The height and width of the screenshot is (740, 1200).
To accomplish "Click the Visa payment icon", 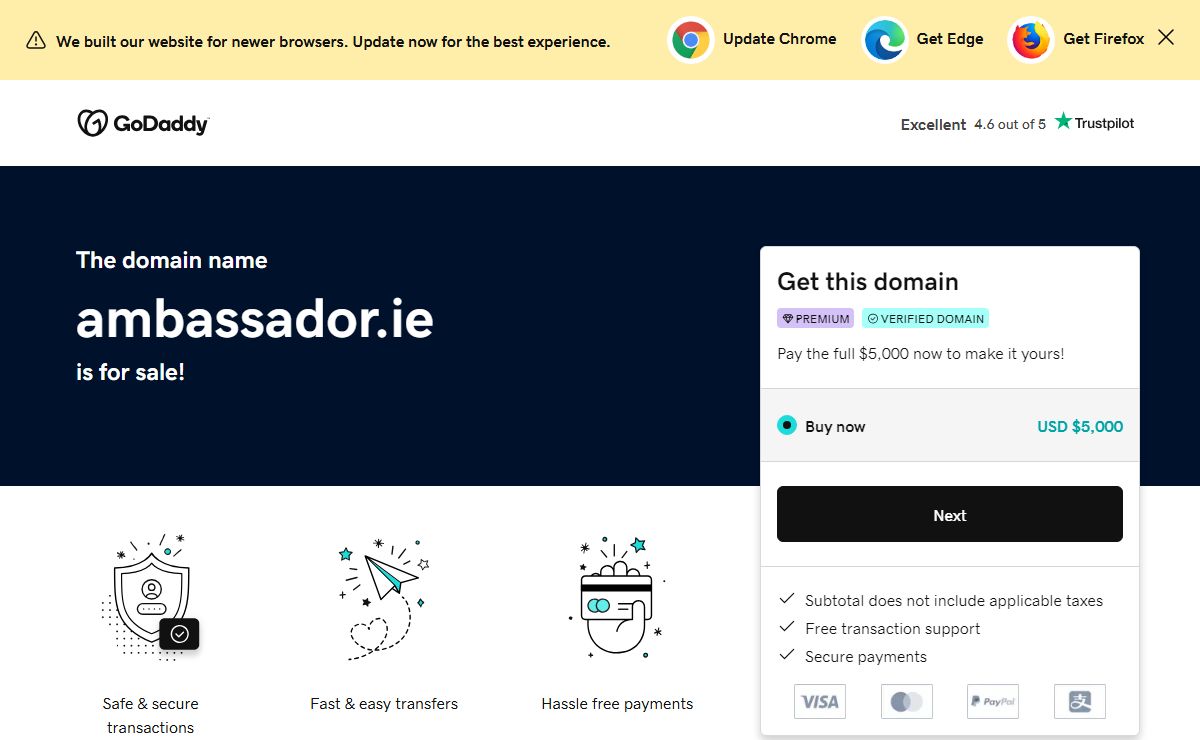I will coord(820,701).
